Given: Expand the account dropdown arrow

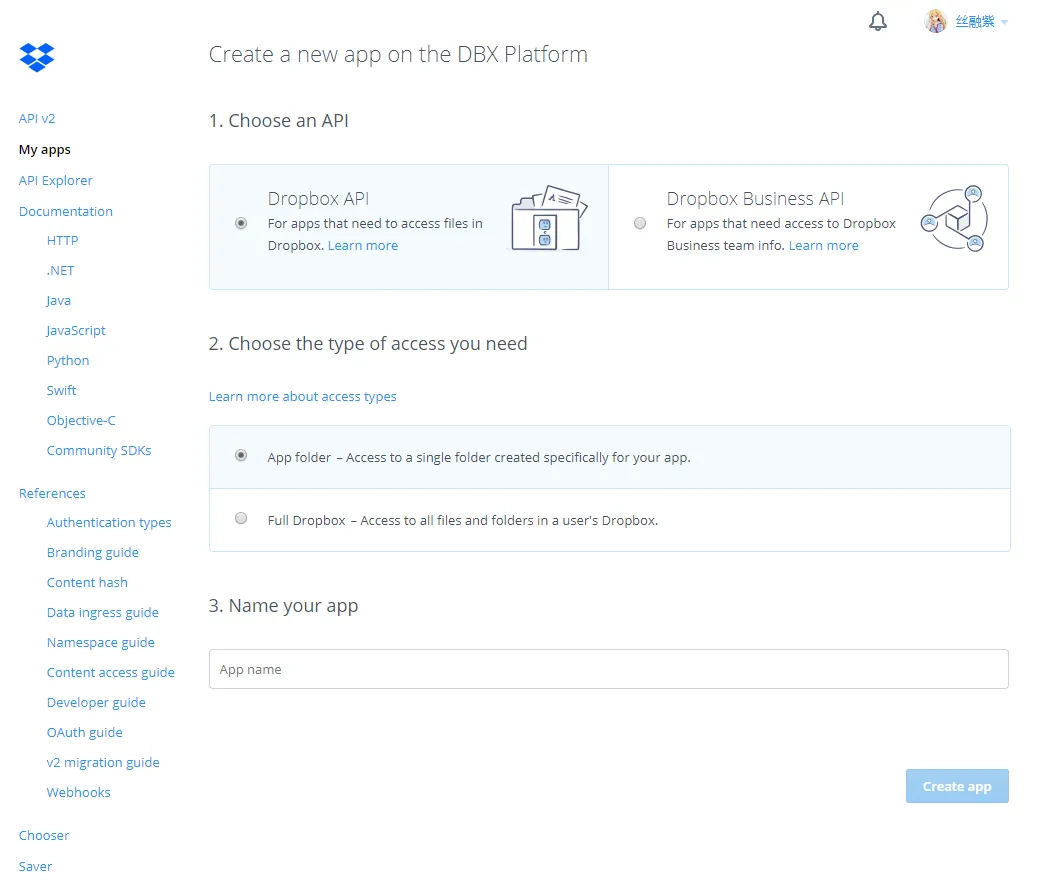Looking at the screenshot, I should click(x=1004, y=23).
